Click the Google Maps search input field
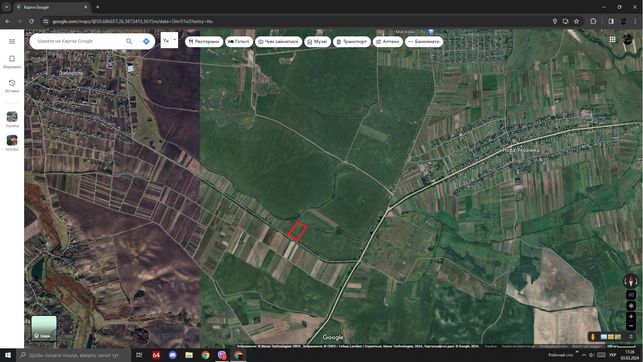The width and height of the screenshot is (643, 362). [78, 41]
